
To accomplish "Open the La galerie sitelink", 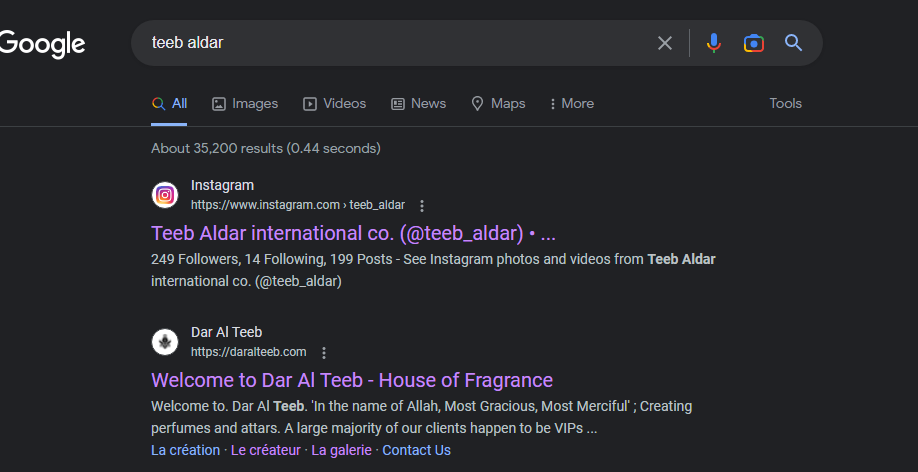I will point(341,450).
